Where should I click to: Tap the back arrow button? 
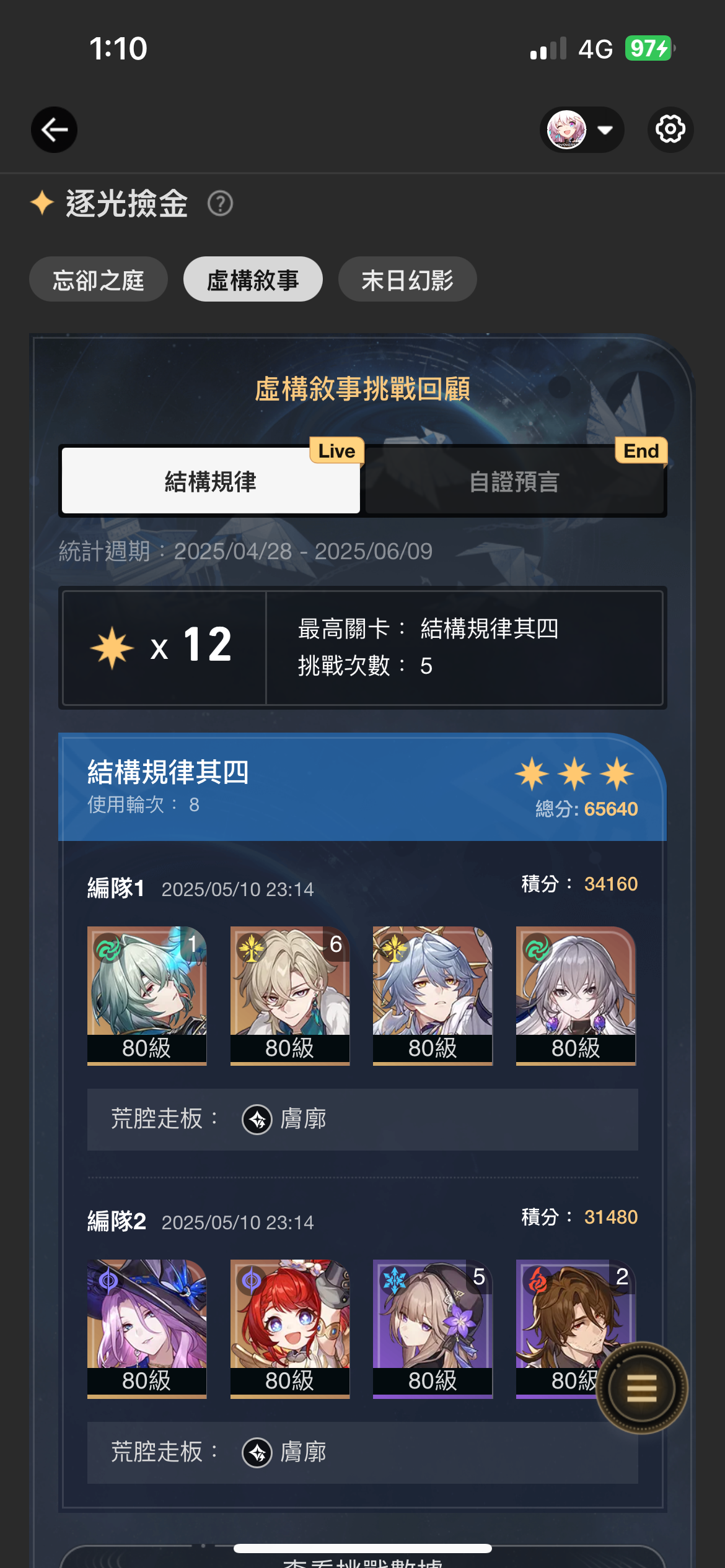coord(55,129)
